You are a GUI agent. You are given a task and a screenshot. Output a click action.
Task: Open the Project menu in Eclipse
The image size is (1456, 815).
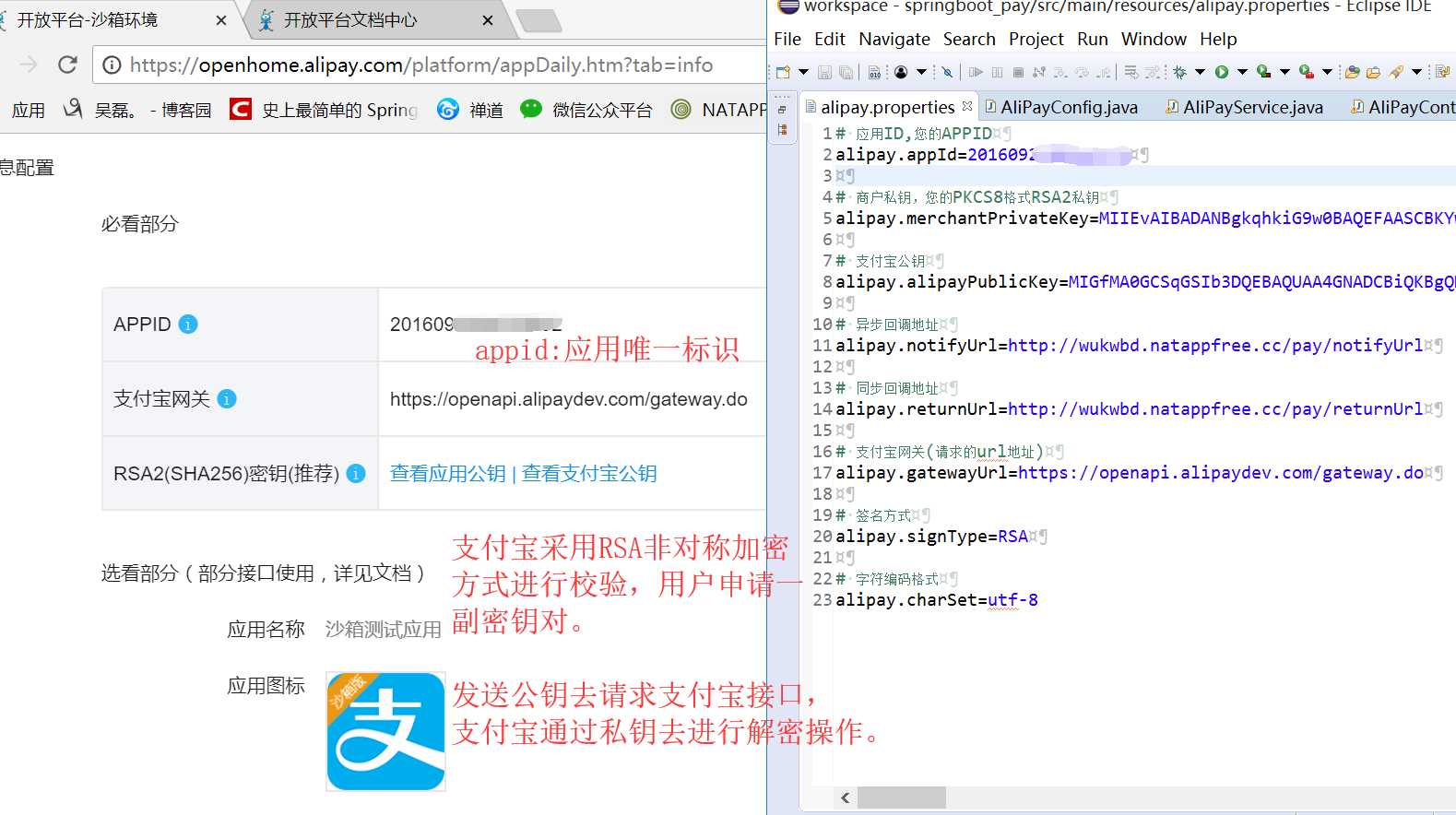[x=1036, y=39]
